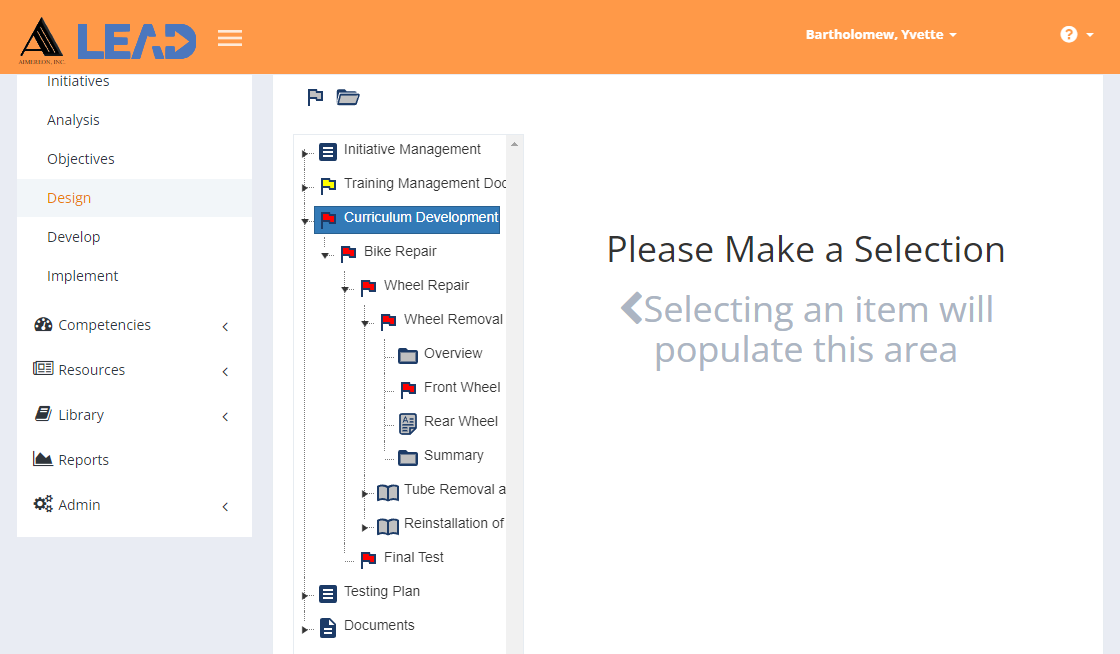Click folder icon beside Overview
Image resolution: width=1120 pixels, height=654 pixels.
click(408, 356)
